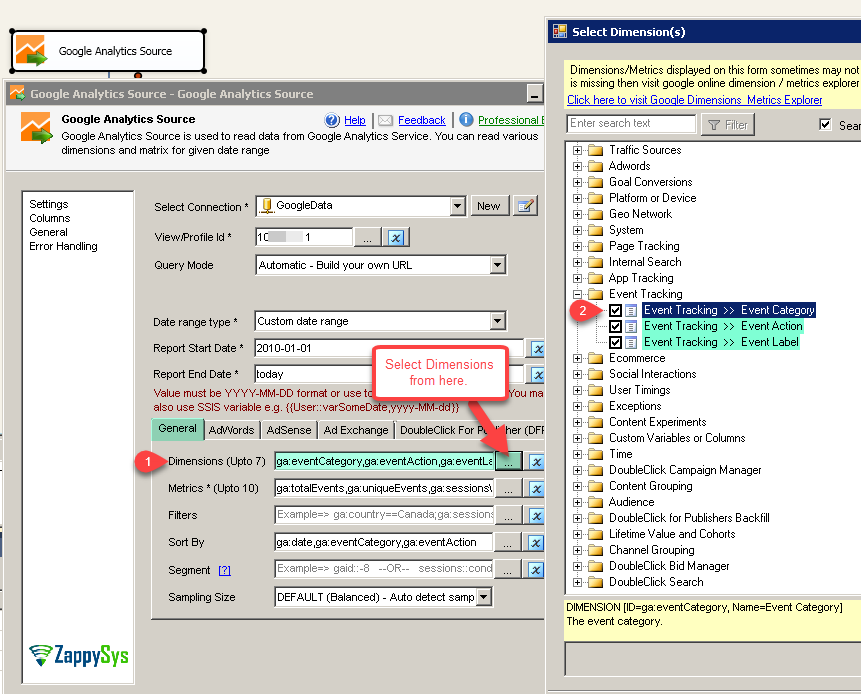The image size is (861, 694).
Task: Clear the Sort By field with X icon
Action: pos(536,542)
